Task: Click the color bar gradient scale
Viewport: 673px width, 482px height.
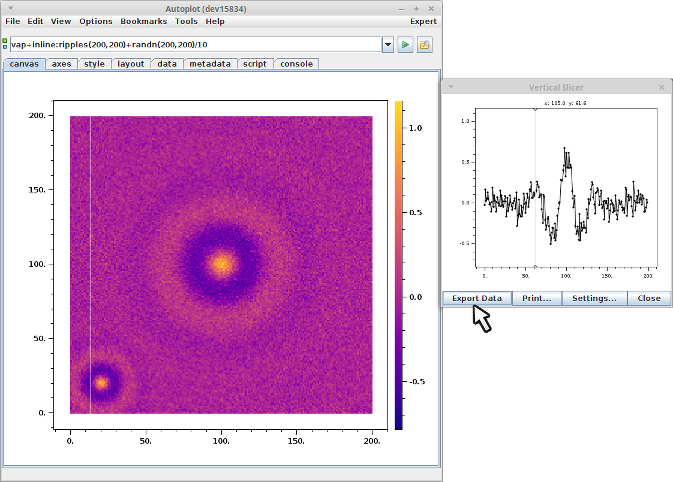Action: point(399,265)
